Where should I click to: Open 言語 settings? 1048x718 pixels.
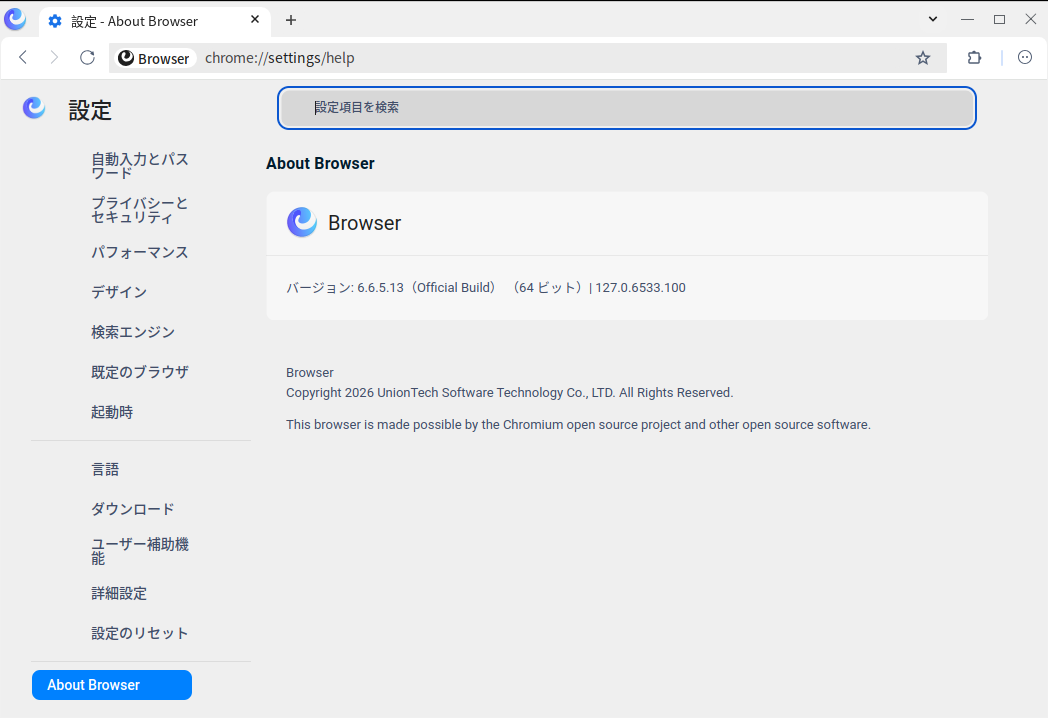tap(105, 469)
